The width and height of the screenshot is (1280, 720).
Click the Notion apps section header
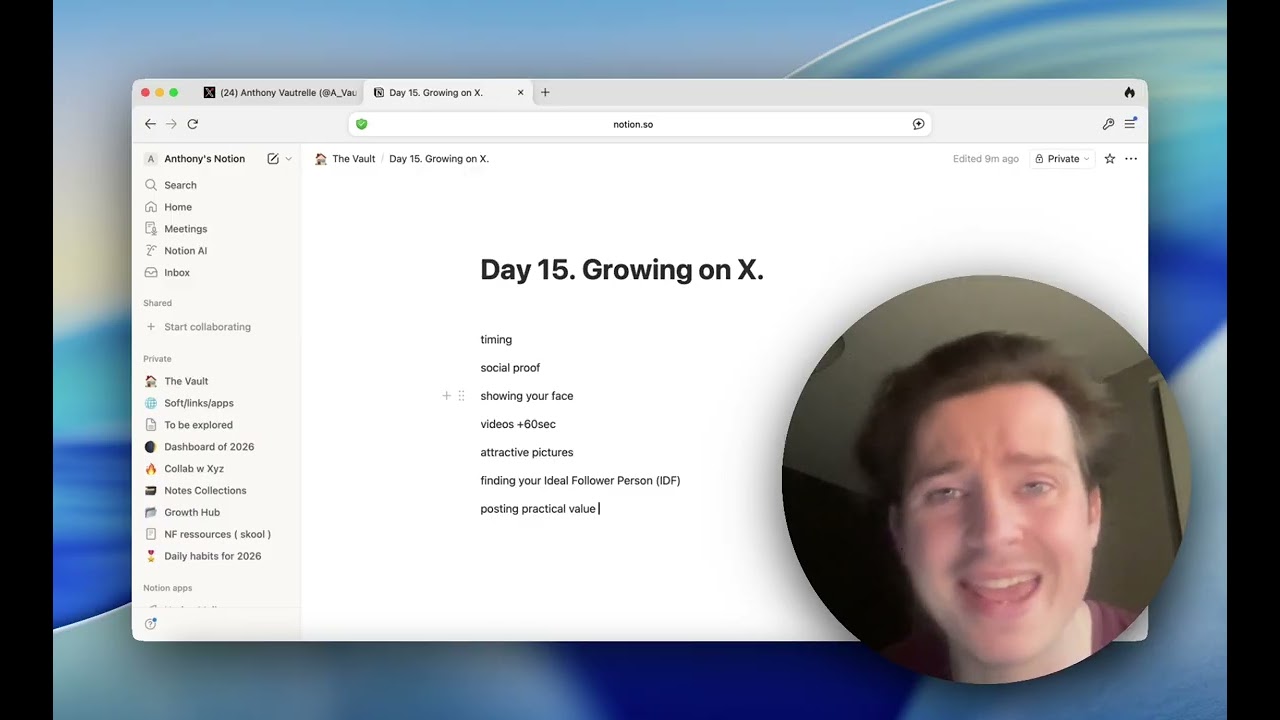pos(168,588)
